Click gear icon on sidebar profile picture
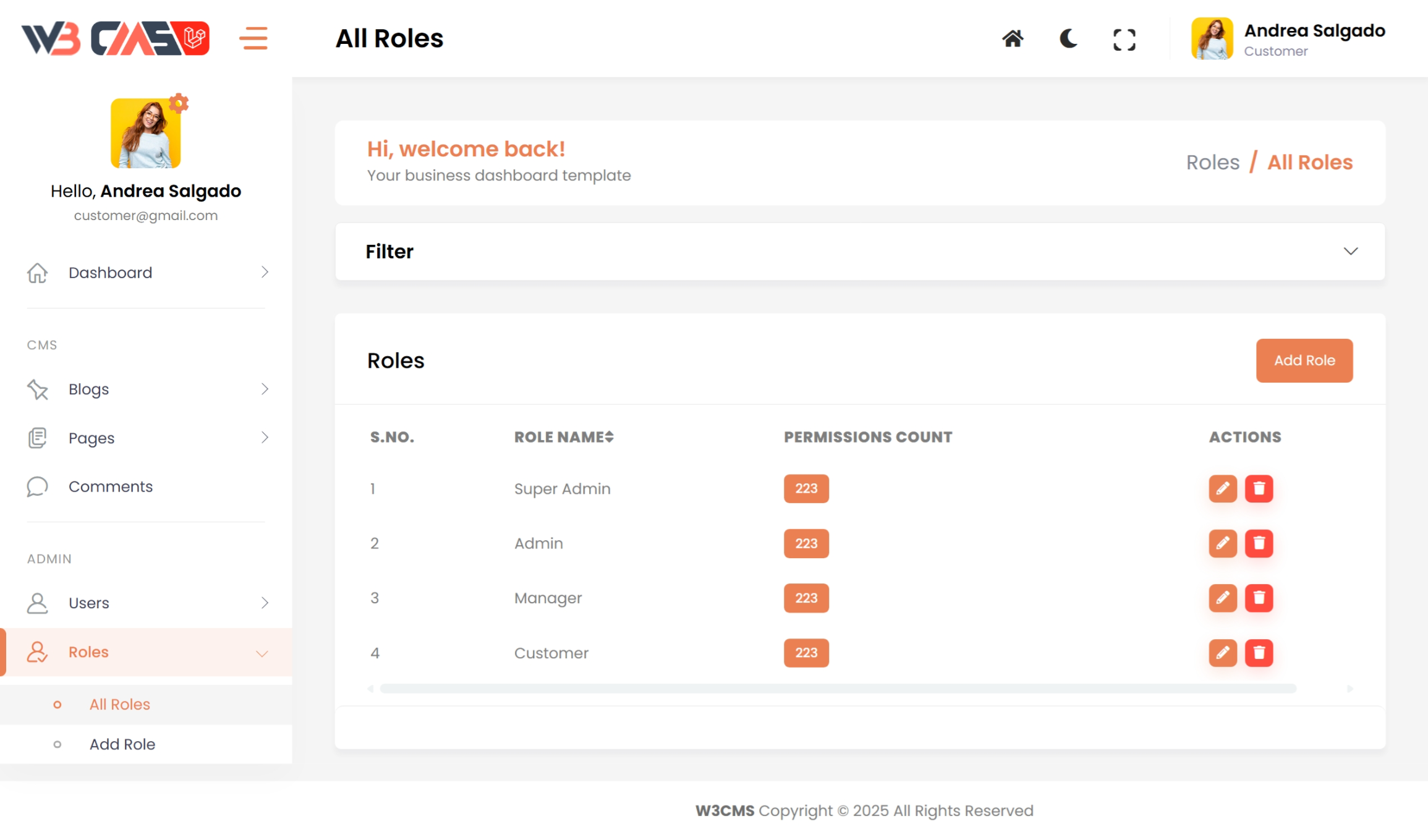Viewport: 1428px width, 840px height. pos(179,103)
